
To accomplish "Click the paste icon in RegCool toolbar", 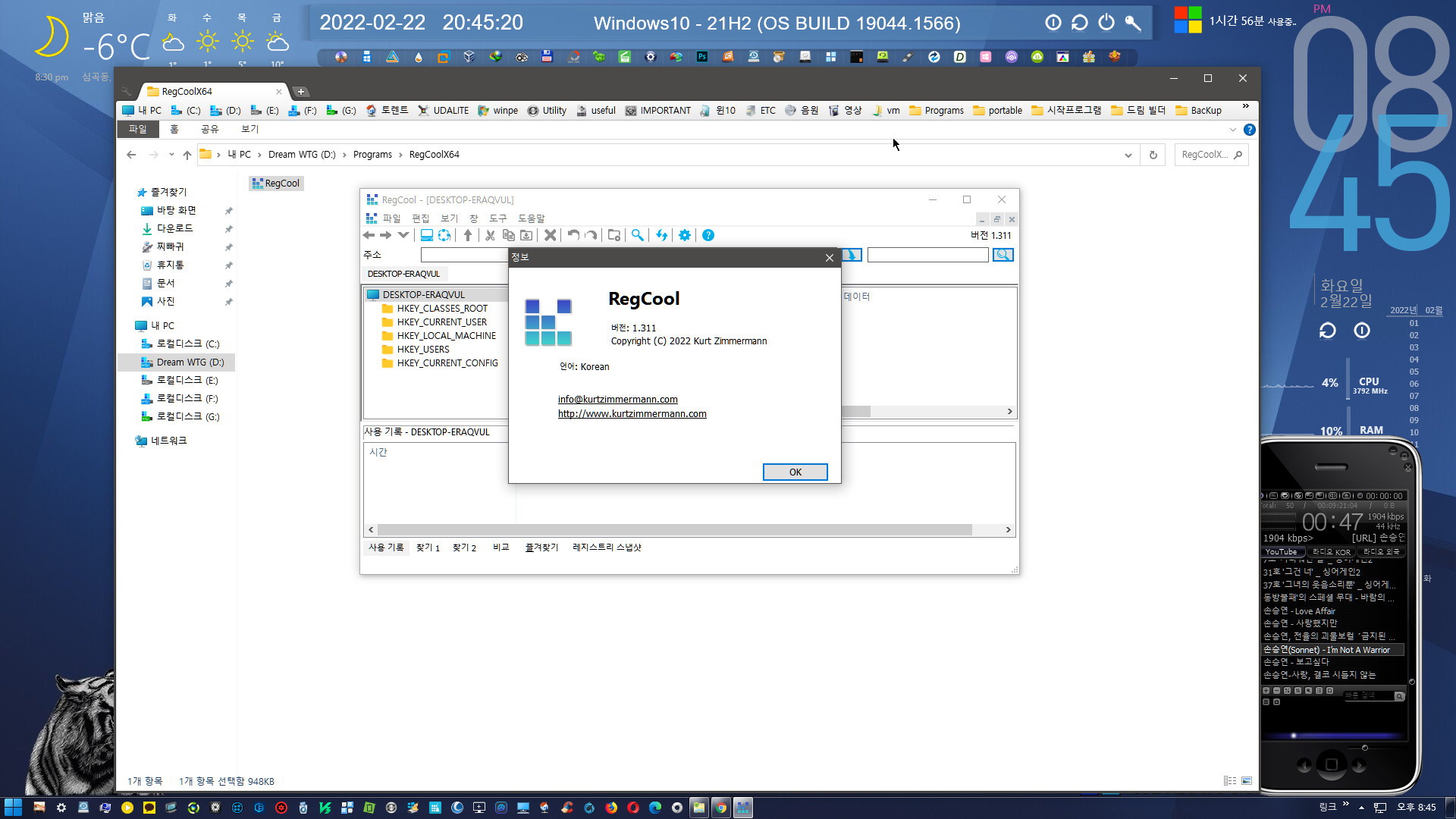I will (x=526, y=235).
